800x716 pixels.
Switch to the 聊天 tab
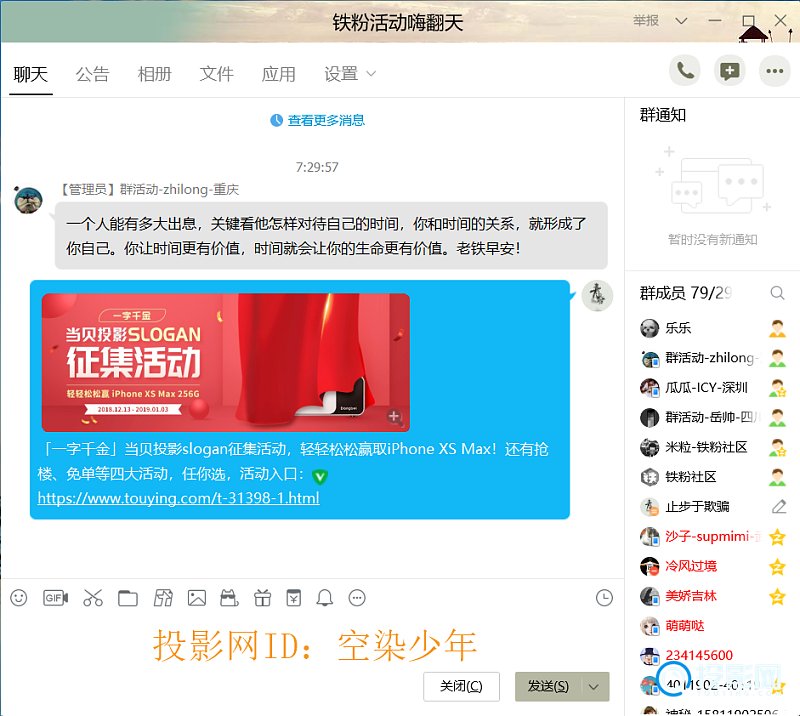click(31, 75)
